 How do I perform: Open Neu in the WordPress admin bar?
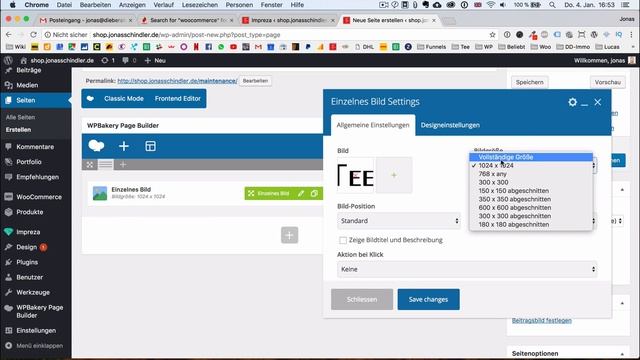pyautogui.click(x=156, y=60)
